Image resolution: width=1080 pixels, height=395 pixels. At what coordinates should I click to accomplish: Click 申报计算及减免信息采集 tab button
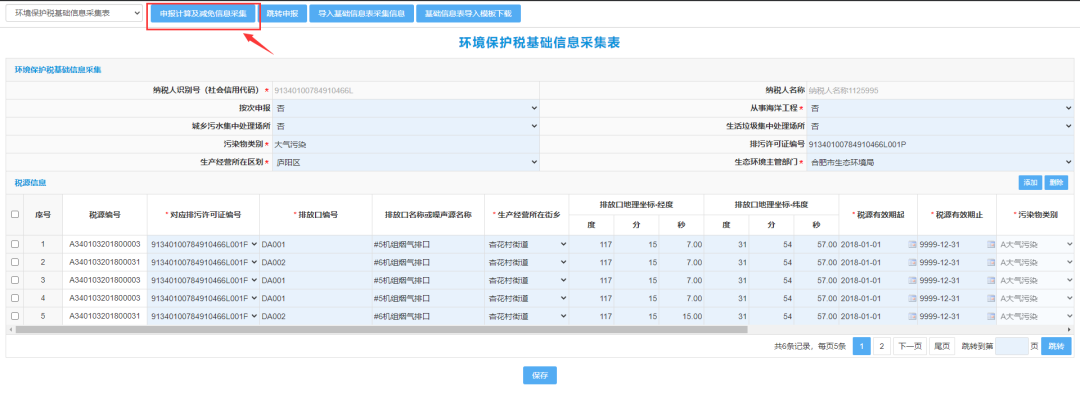pos(202,14)
